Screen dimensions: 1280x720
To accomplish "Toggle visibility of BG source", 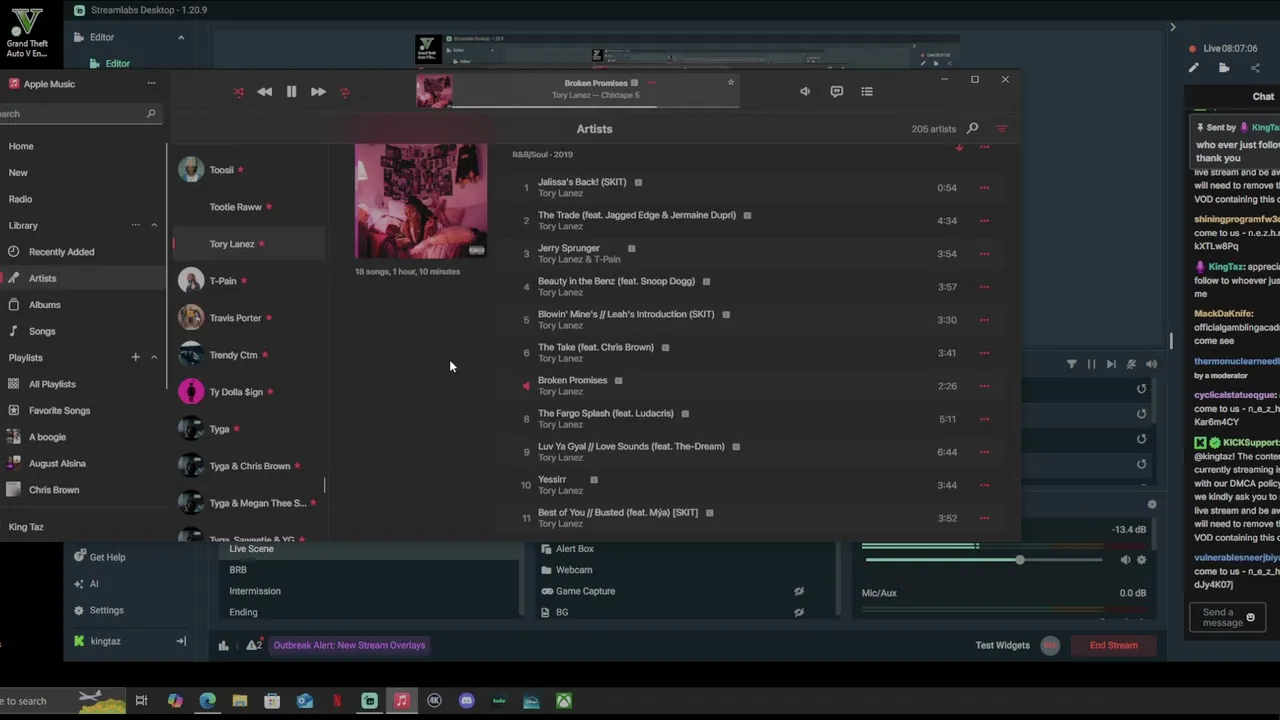I will (x=799, y=612).
